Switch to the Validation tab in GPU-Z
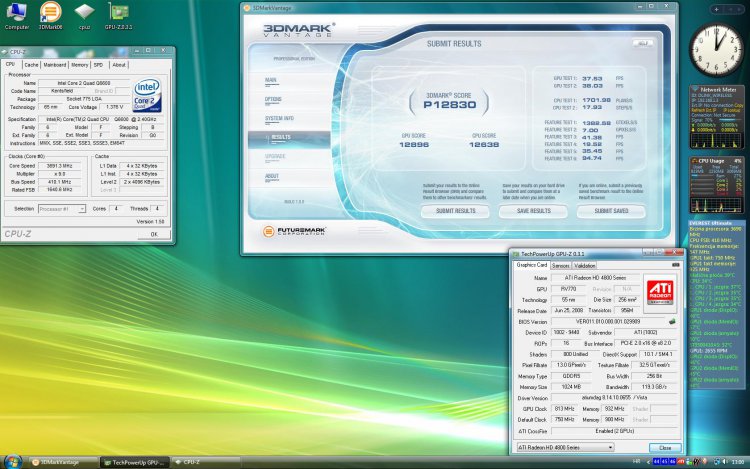Screen dimensions: 750x469 click(584, 265)
